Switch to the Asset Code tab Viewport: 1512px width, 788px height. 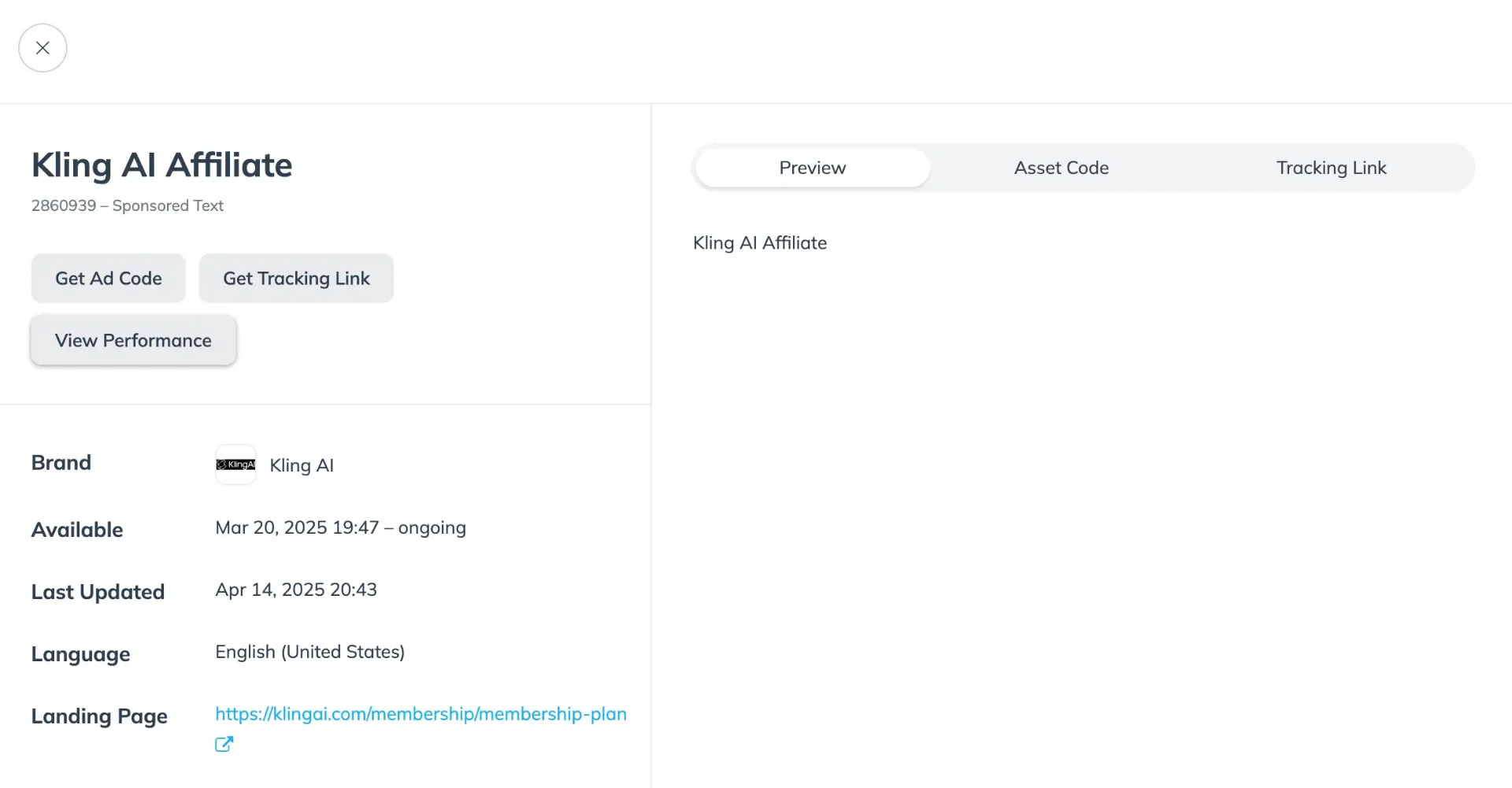pyautogui.click(x=1061, y=168)
